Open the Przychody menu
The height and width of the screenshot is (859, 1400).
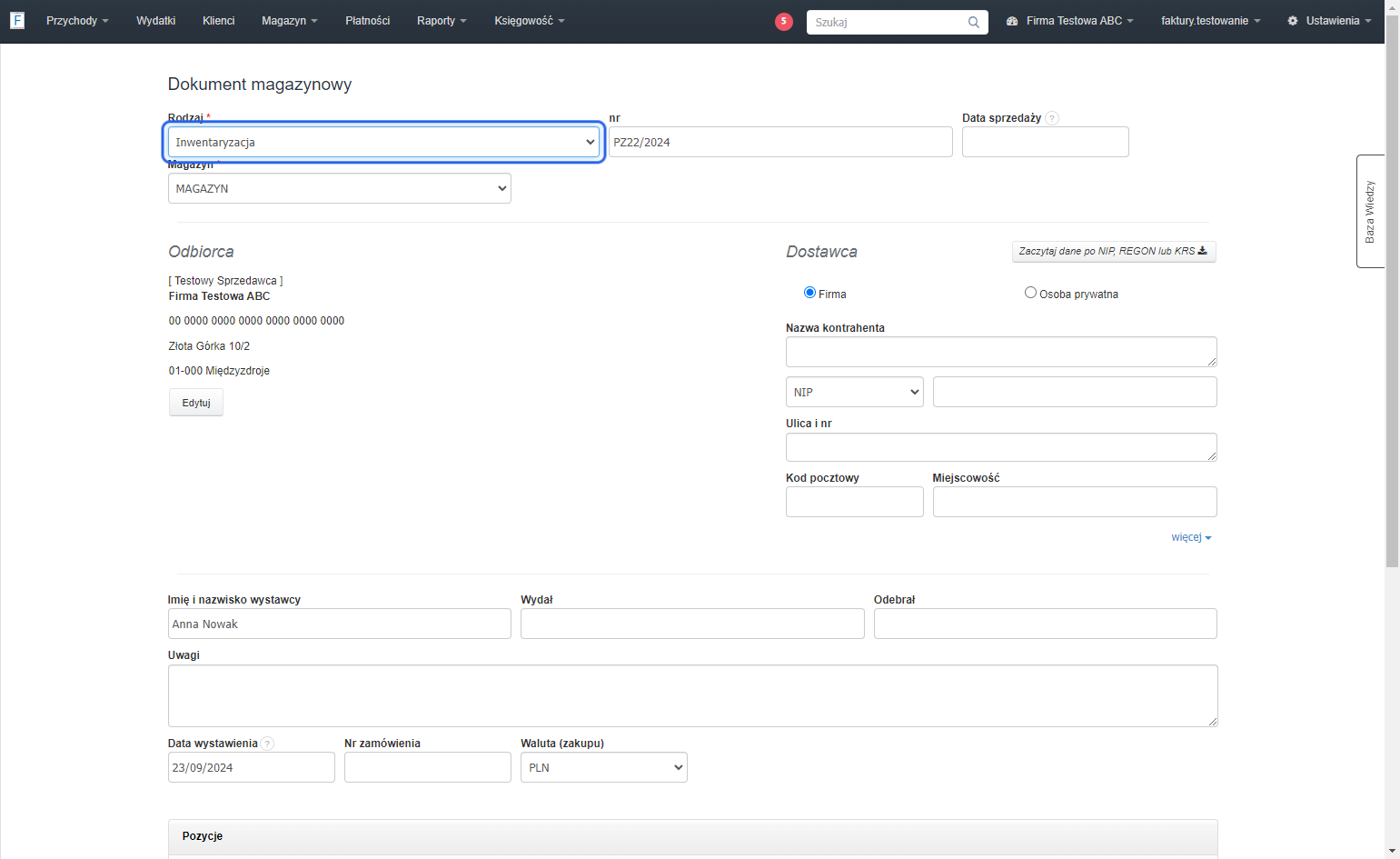[77, 21]
